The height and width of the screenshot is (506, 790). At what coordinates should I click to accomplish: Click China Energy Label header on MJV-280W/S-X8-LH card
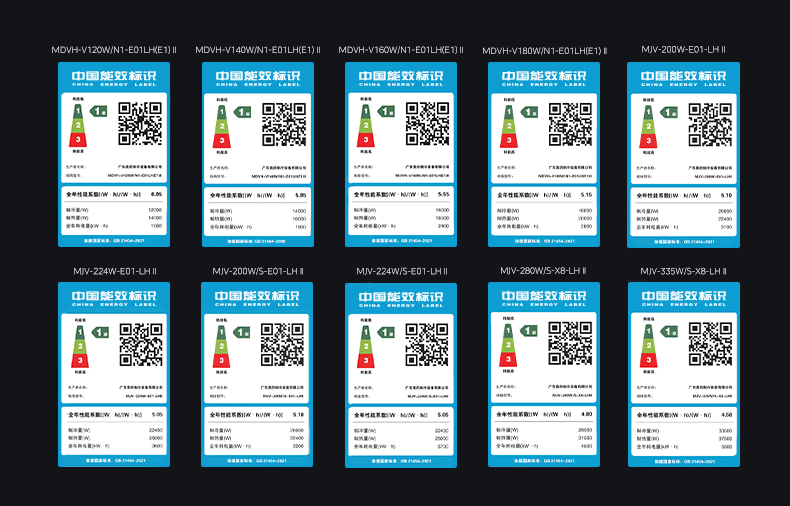[x=544, y=298]
